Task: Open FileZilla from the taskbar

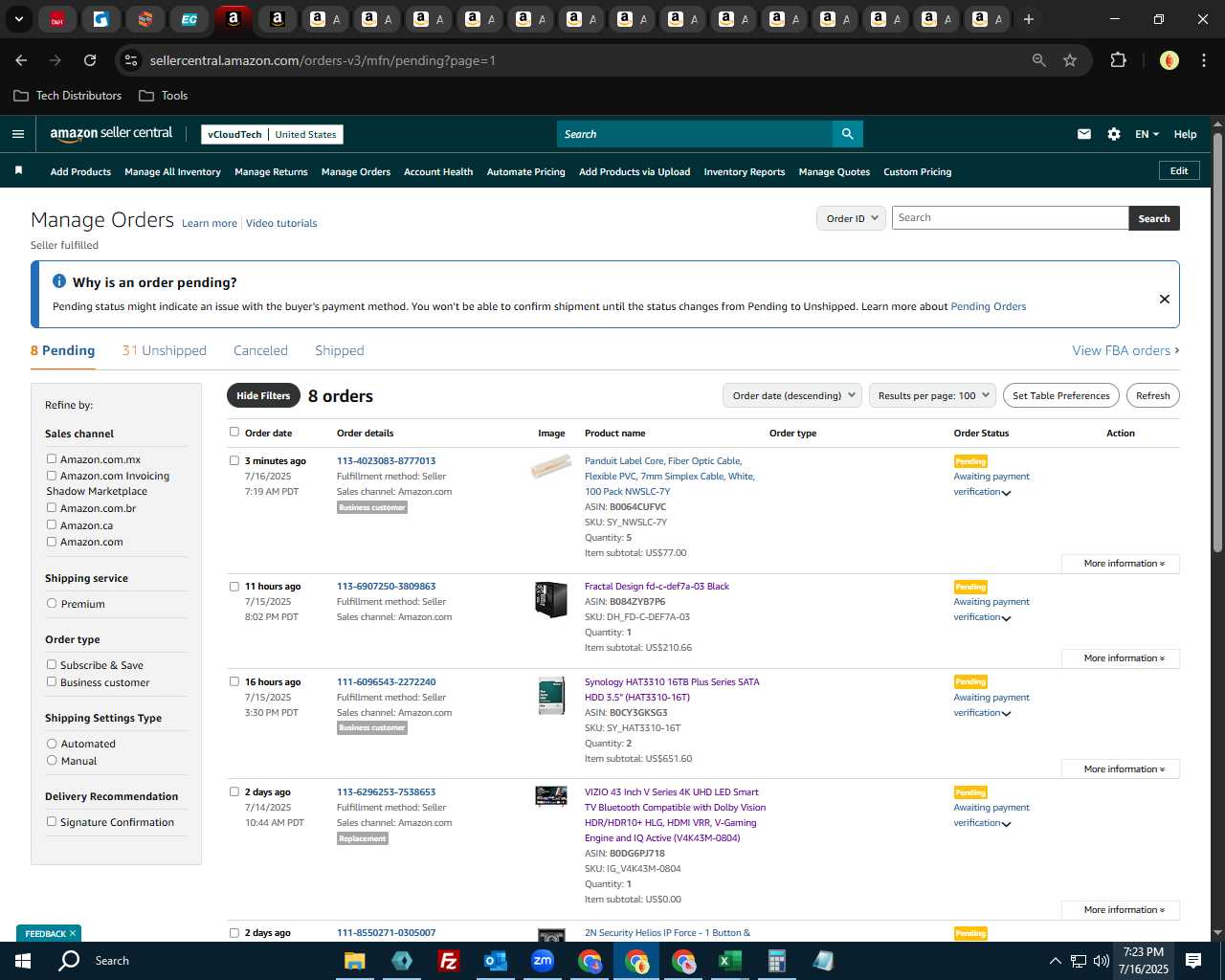Action: coord(449,961)
